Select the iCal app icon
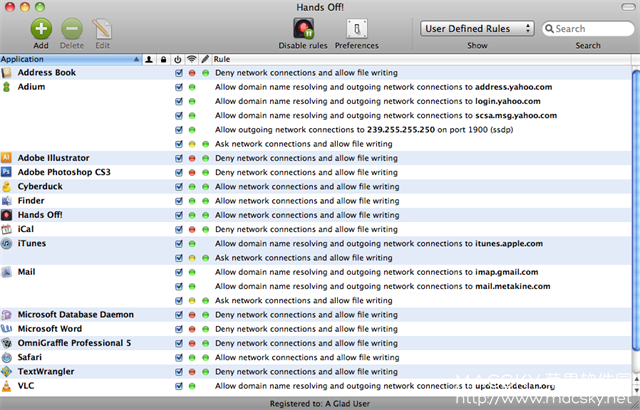Image resolution: width=640 pixels, height=410 pixels. click(7, 229)
